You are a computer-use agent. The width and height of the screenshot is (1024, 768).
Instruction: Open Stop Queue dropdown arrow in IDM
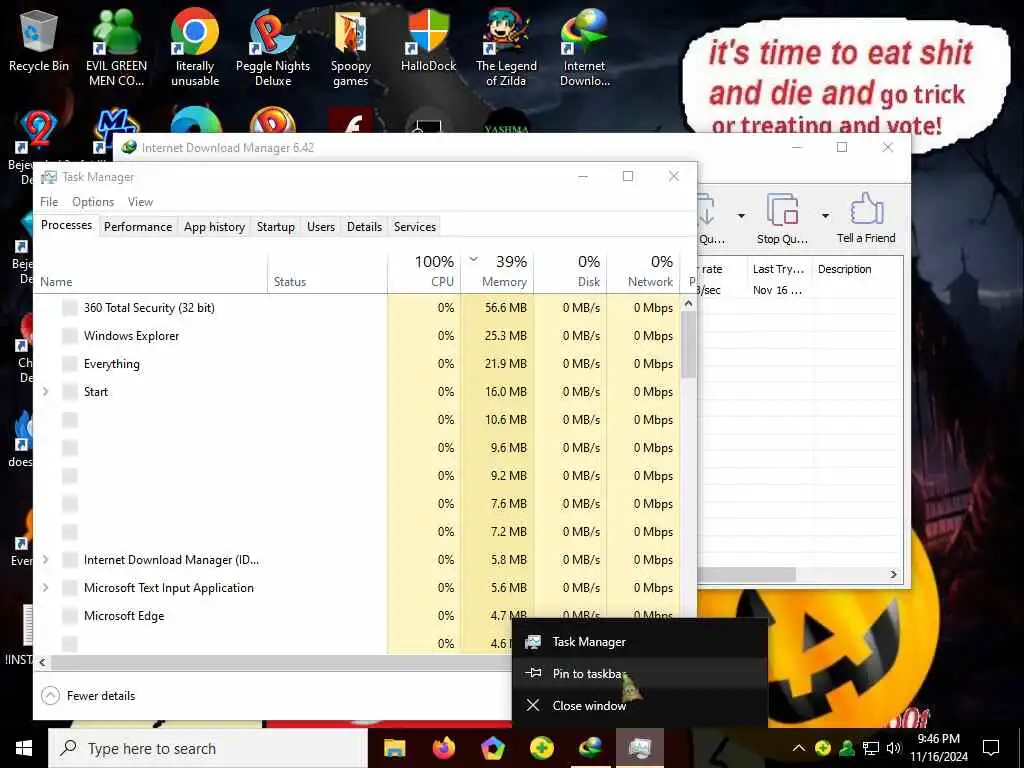825,216
